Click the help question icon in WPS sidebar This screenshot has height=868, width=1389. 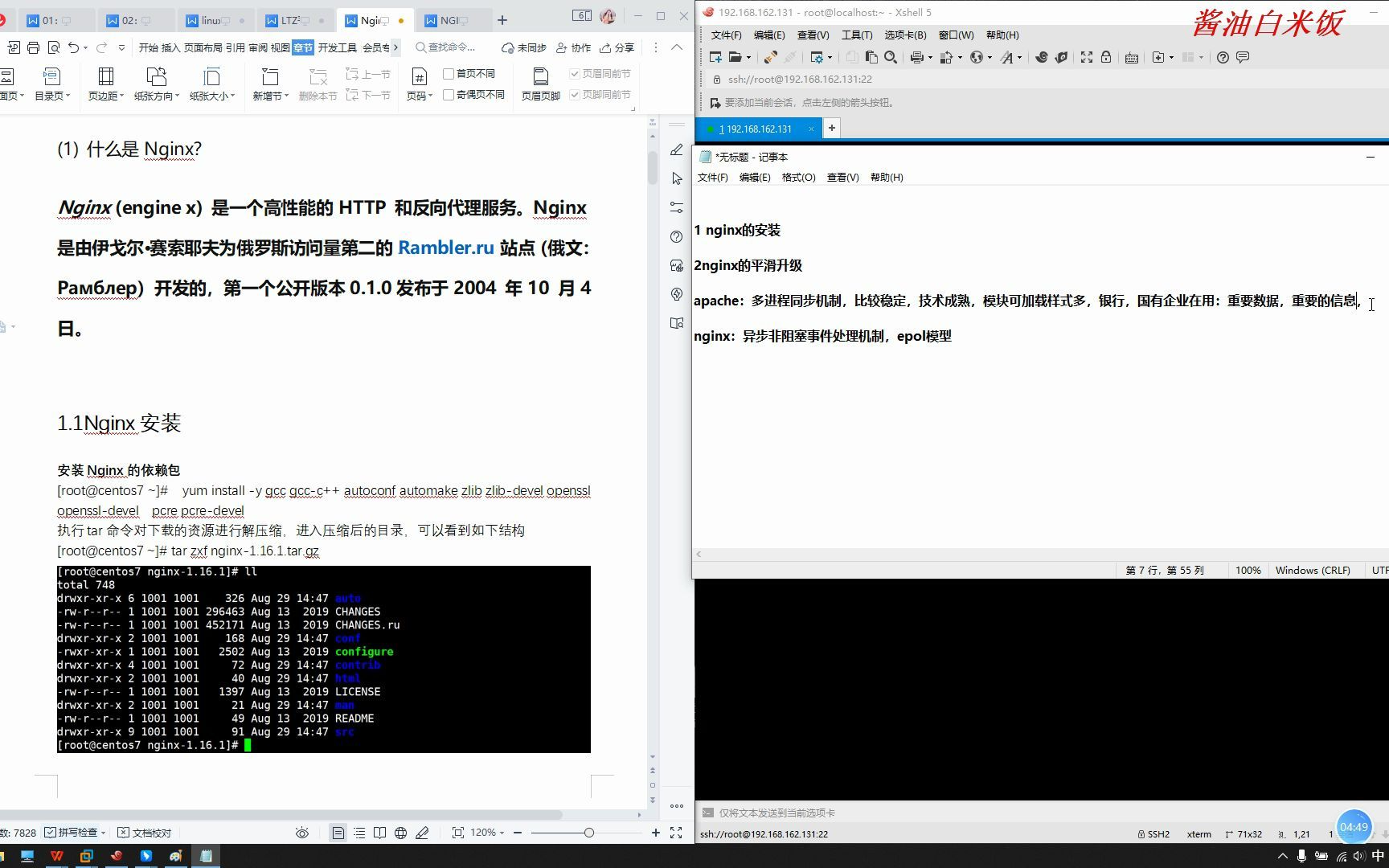tap(677, 236)
